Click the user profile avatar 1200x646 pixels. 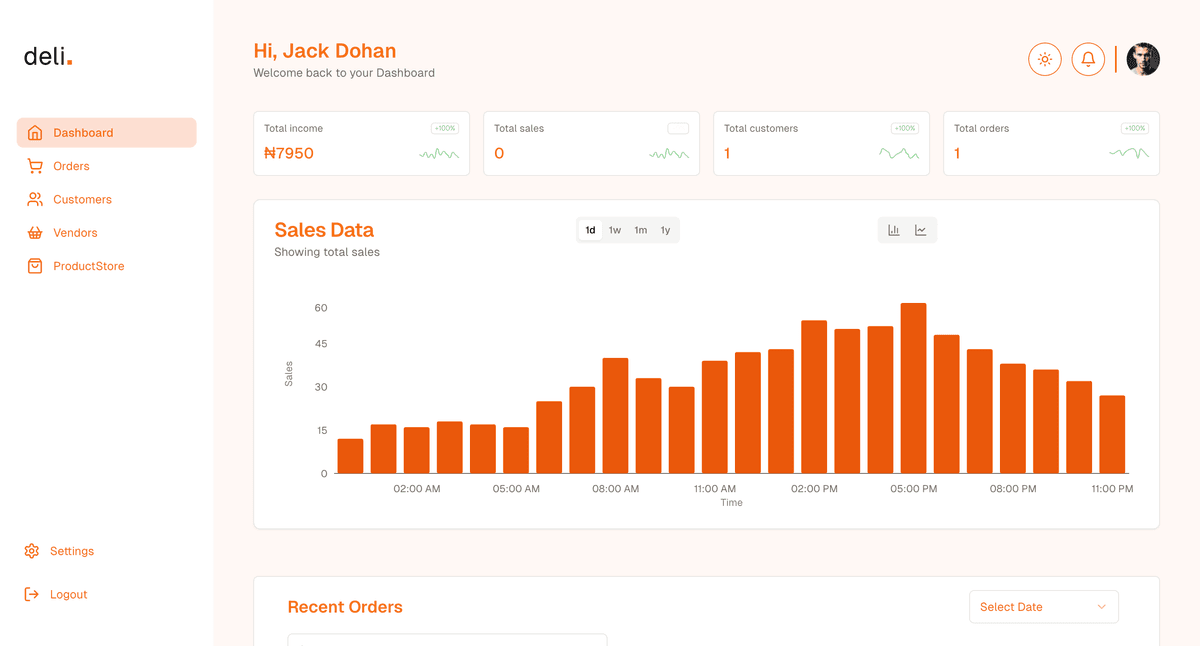click(1143, 59)
